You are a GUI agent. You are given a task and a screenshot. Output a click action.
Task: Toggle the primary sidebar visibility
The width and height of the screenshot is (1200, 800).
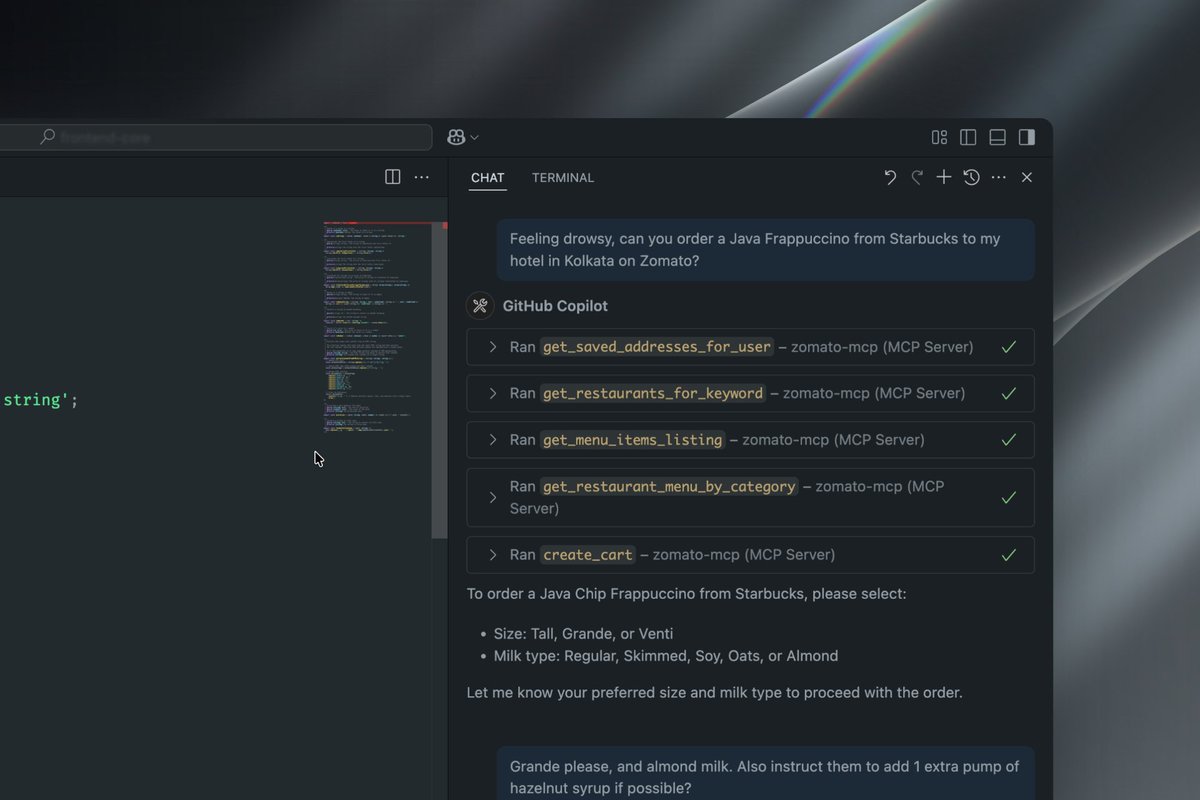968,137
